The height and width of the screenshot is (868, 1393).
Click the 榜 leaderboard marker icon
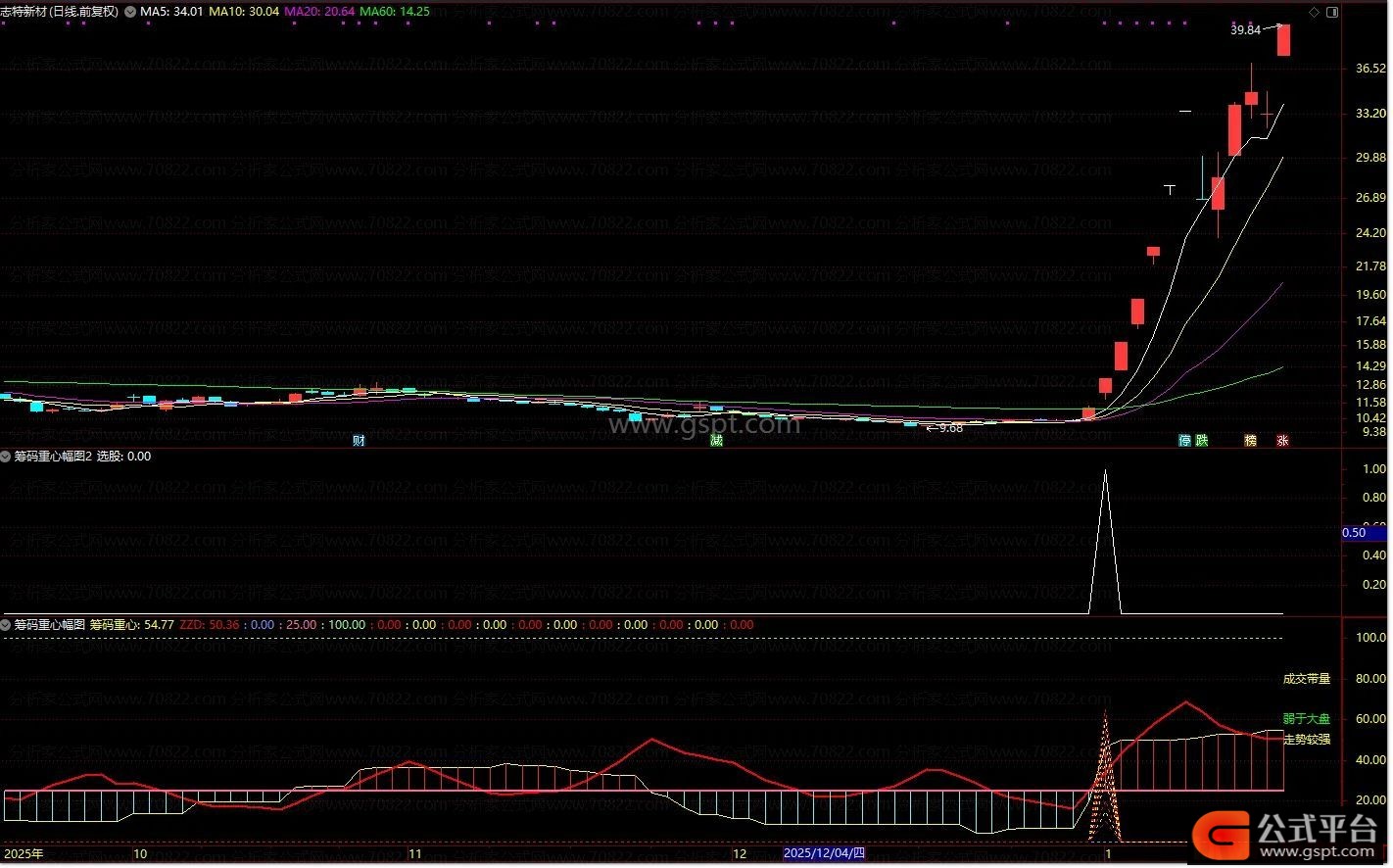pos(1250,441)
